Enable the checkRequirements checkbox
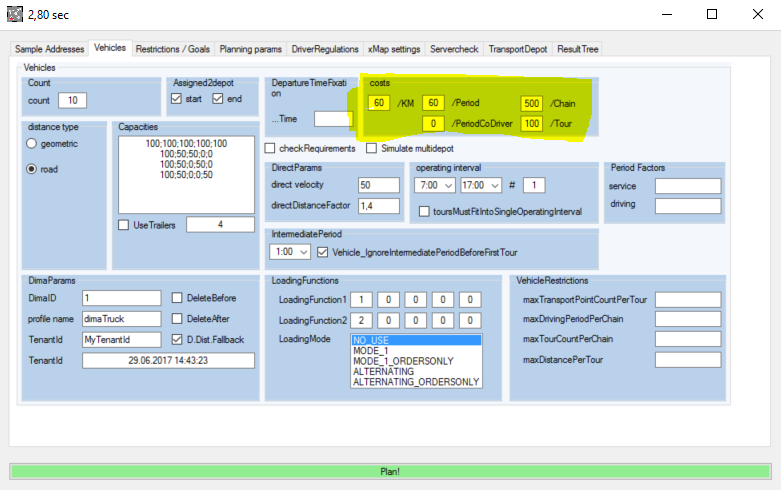Screen dimensions: 781x490 [271, 148]
